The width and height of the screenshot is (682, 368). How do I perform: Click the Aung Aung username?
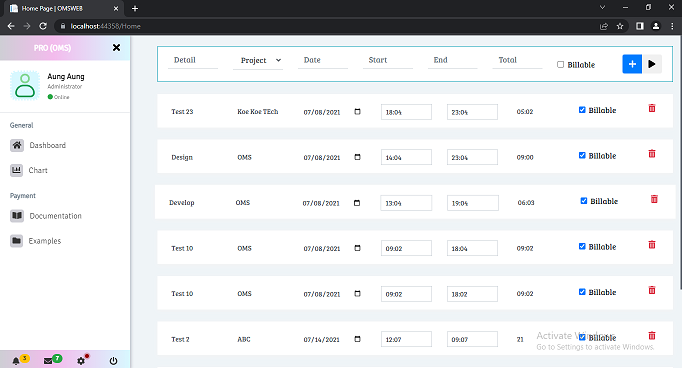pos(66,77)
